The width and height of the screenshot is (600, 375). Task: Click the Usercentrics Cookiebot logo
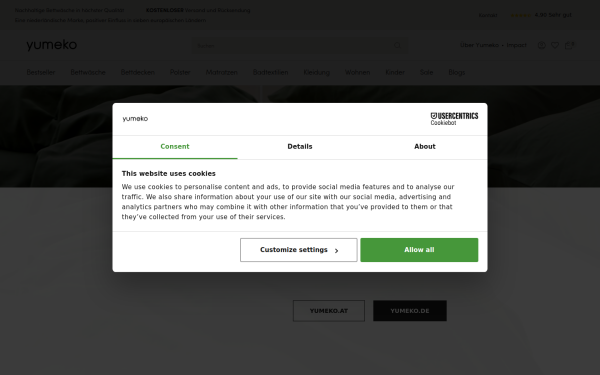tap(454, 119)
